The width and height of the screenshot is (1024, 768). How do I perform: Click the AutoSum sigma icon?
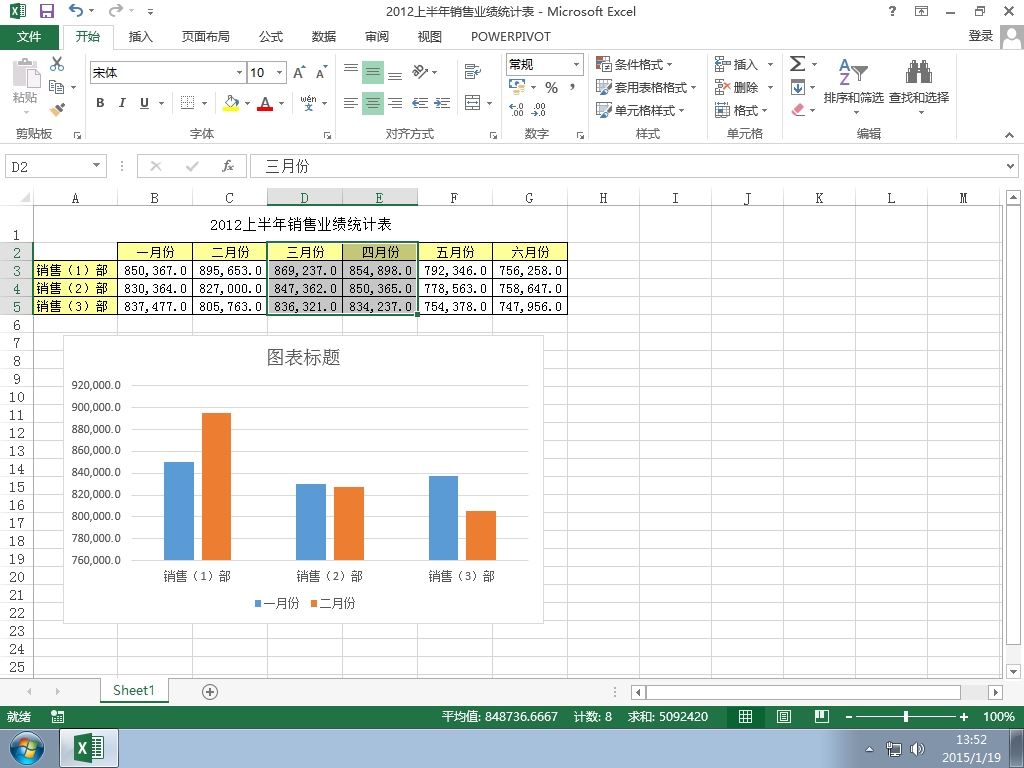[x=797, y=64]
